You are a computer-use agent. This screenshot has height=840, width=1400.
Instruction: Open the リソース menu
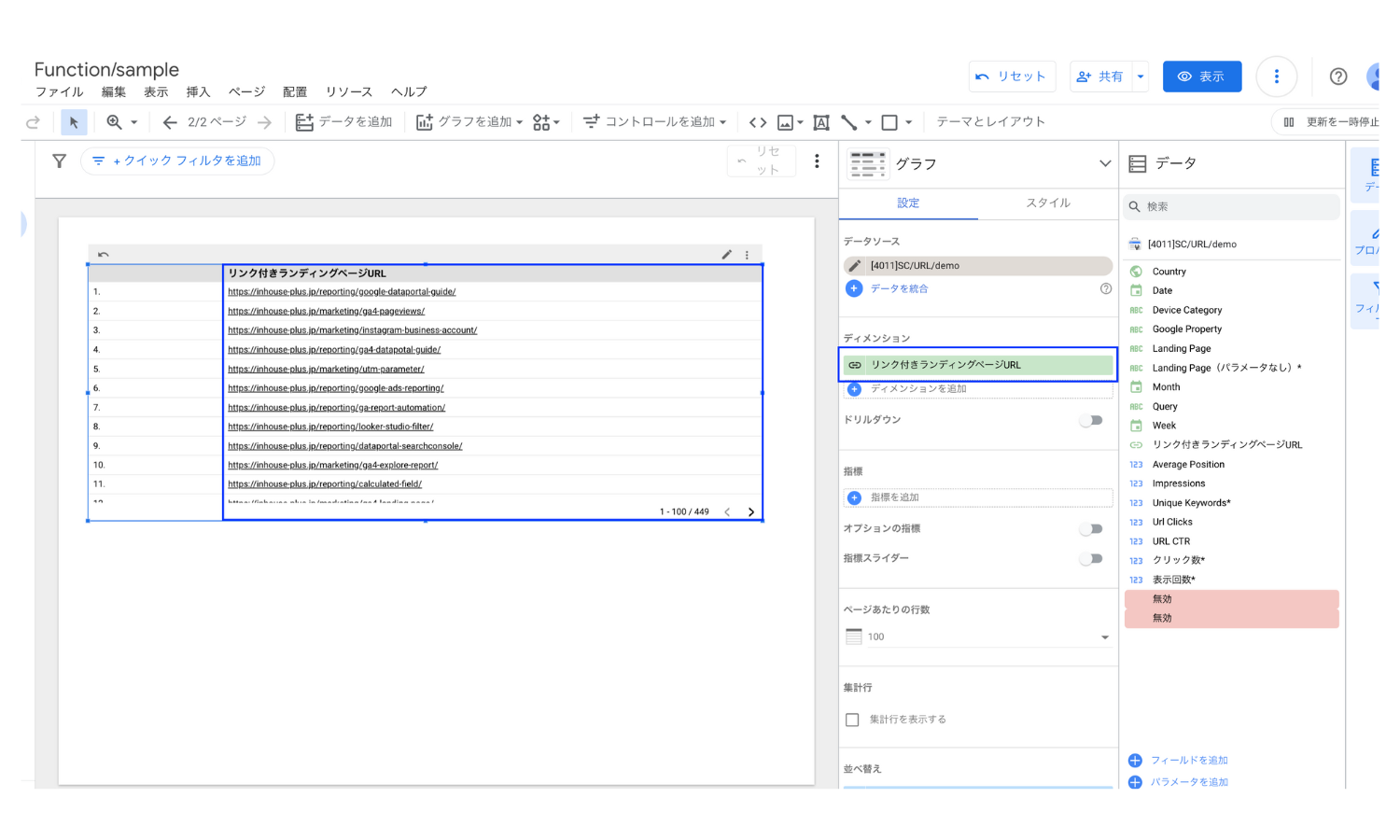pyautogui.click(x=349, y=91)
